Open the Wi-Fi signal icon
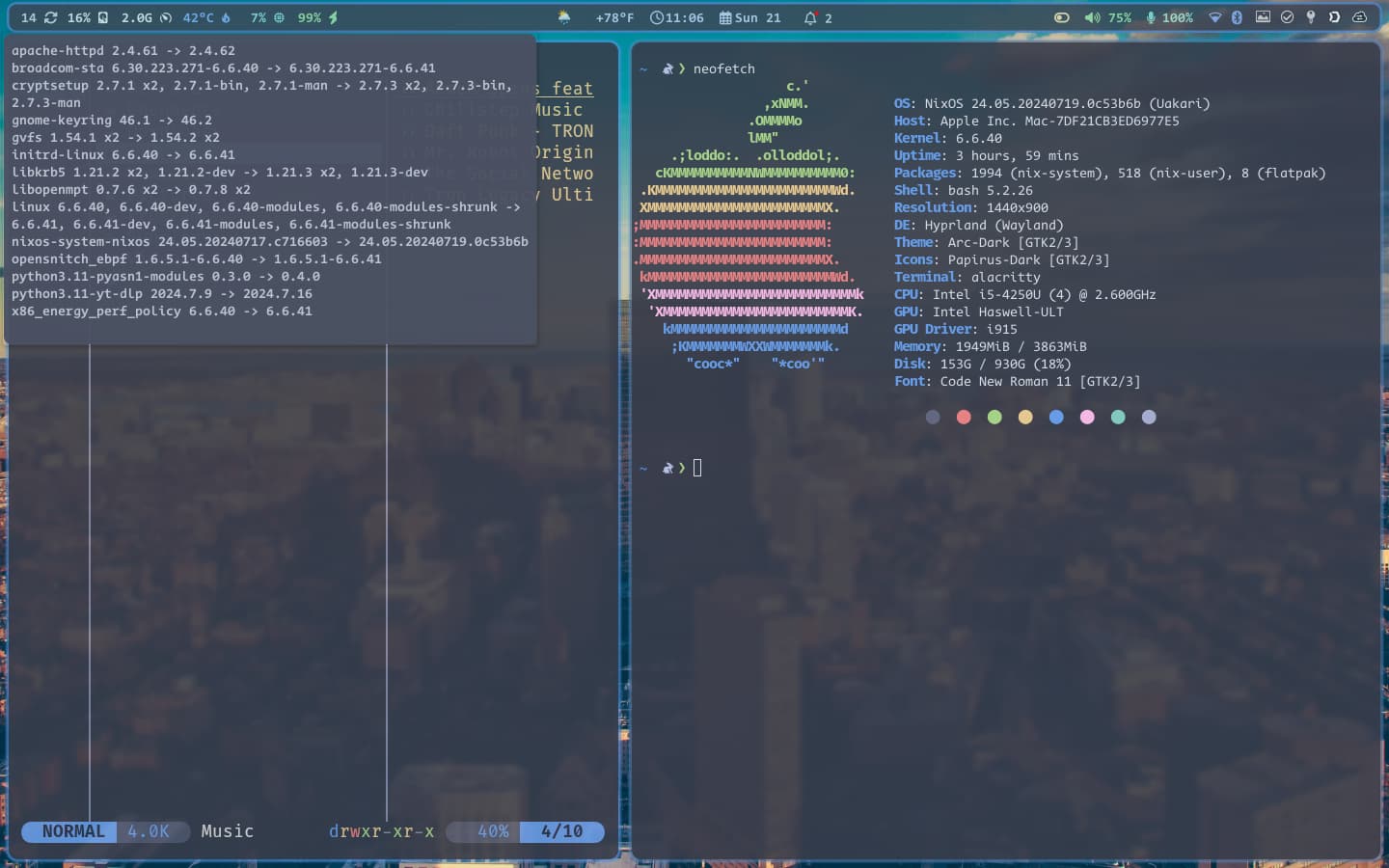The height and width of the screenshot is (868, 1389). (1216, 16)
